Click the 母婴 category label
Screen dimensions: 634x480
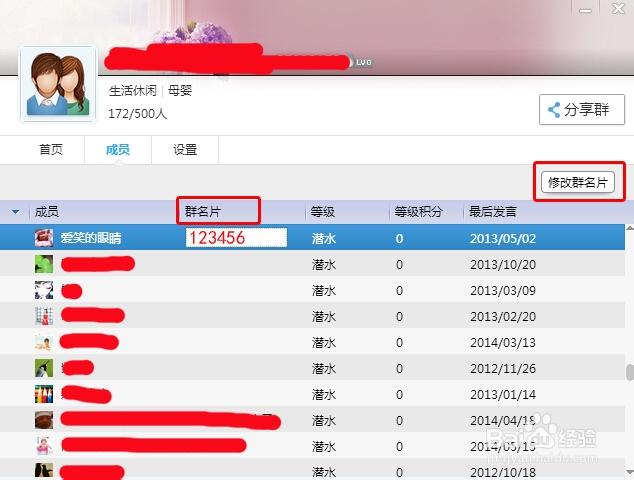tap(180, 91)
